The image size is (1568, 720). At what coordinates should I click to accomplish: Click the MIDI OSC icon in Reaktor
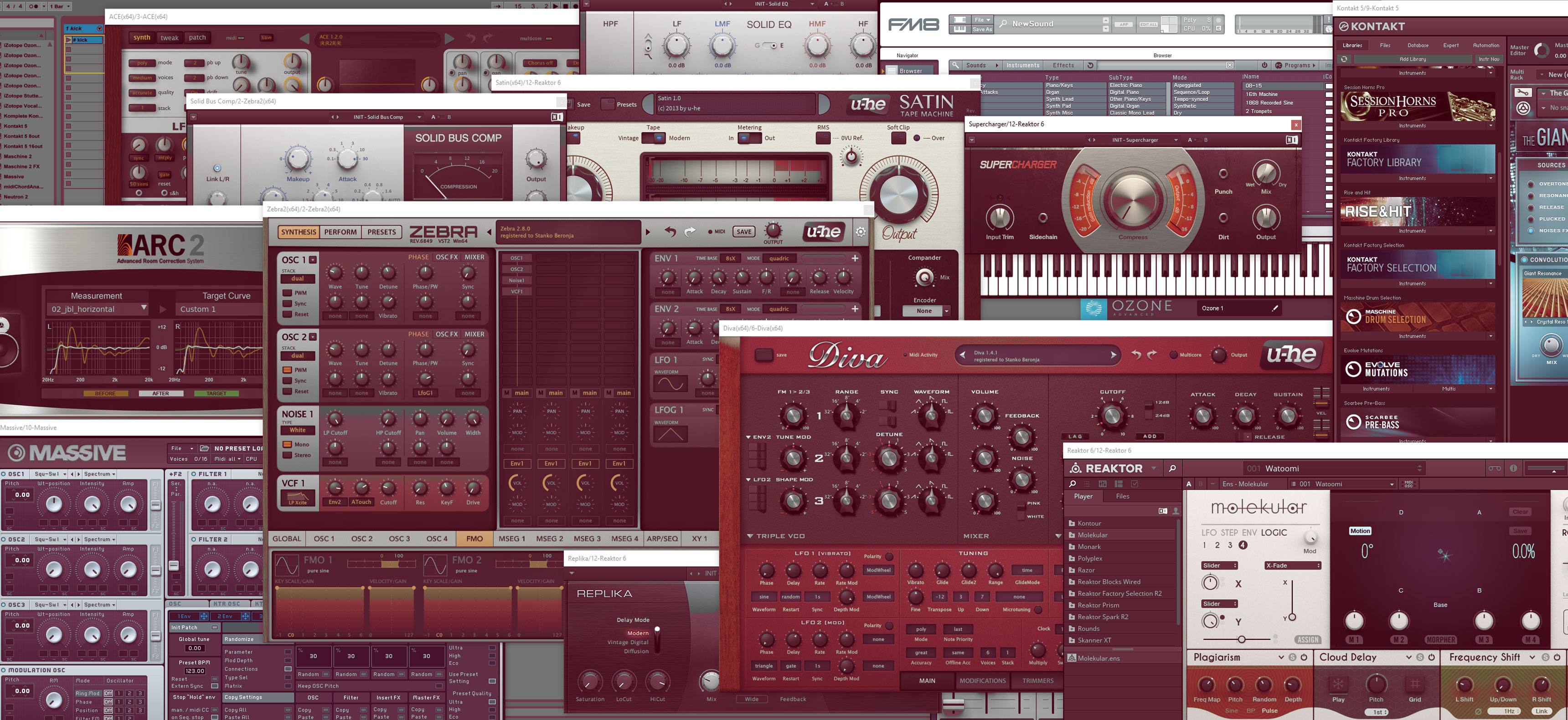click(1408, 484)
